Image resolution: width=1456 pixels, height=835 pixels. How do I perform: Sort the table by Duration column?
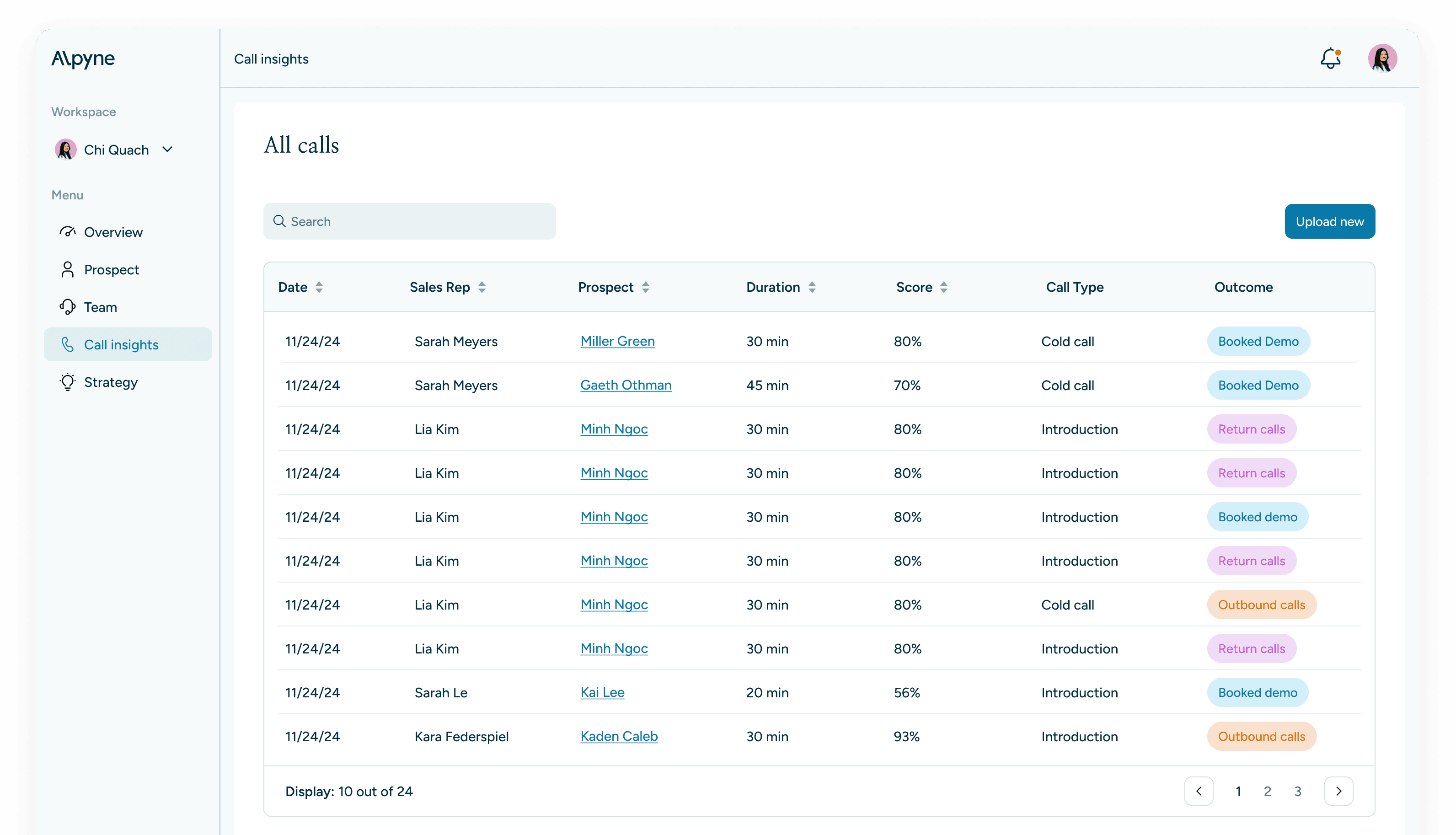811,287
